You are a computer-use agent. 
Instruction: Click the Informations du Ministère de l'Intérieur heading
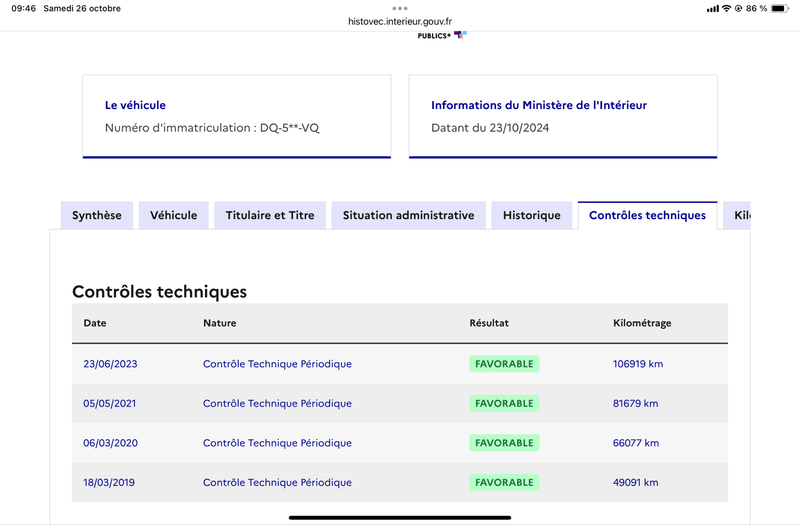(x=539, y=105)
